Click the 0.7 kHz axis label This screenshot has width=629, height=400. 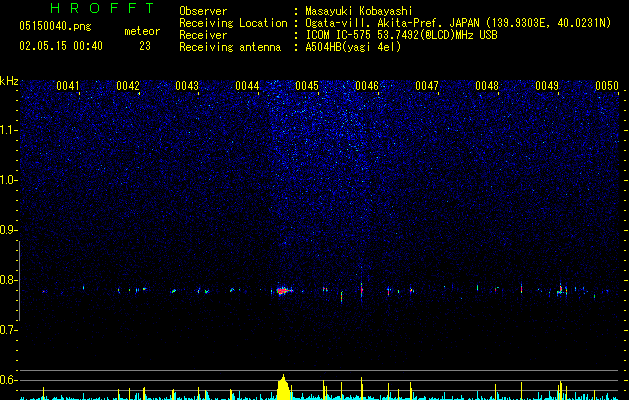[x=8, y=330]
